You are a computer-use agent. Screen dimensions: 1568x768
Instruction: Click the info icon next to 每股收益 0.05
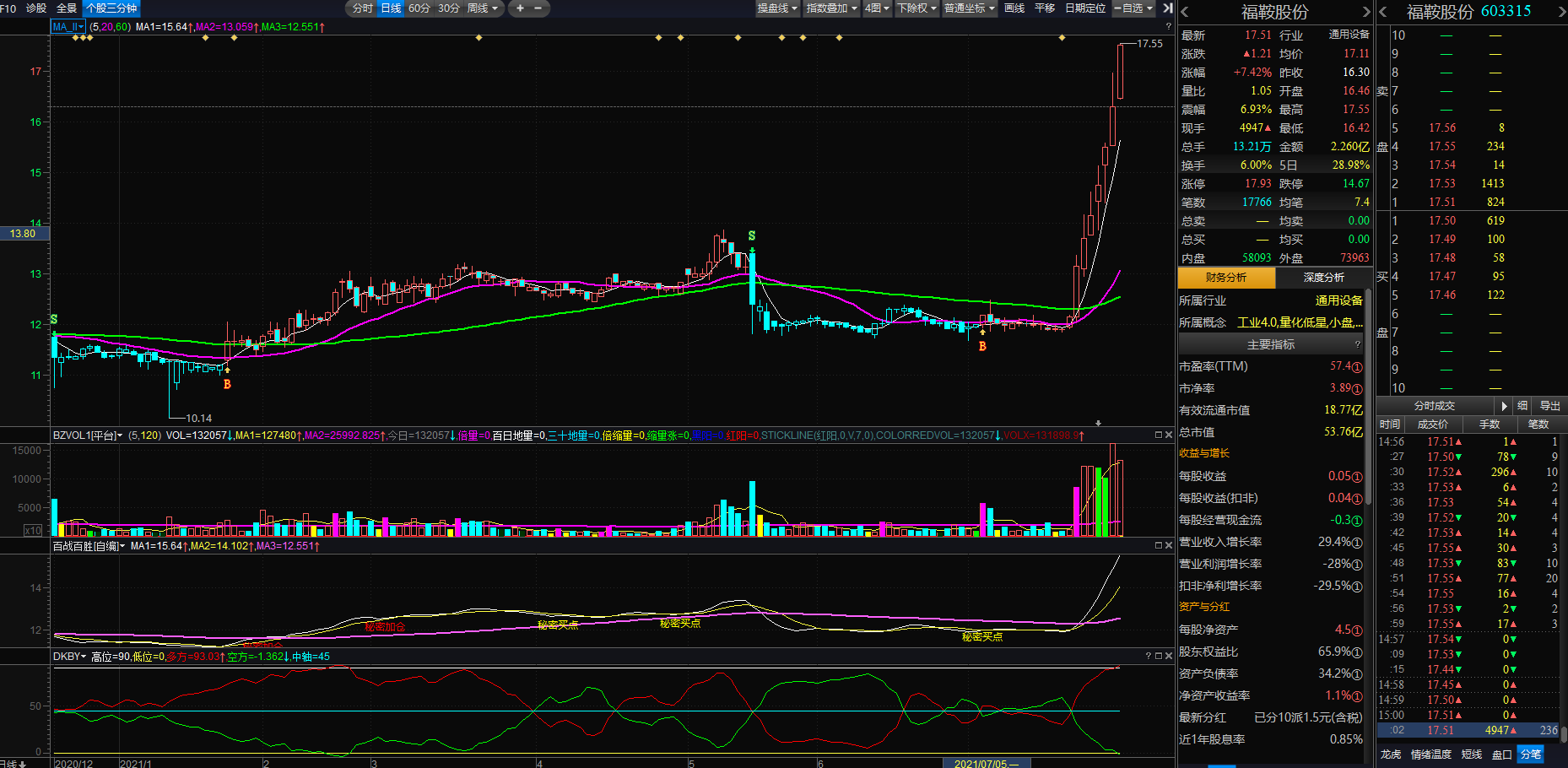click(1357, 477)
